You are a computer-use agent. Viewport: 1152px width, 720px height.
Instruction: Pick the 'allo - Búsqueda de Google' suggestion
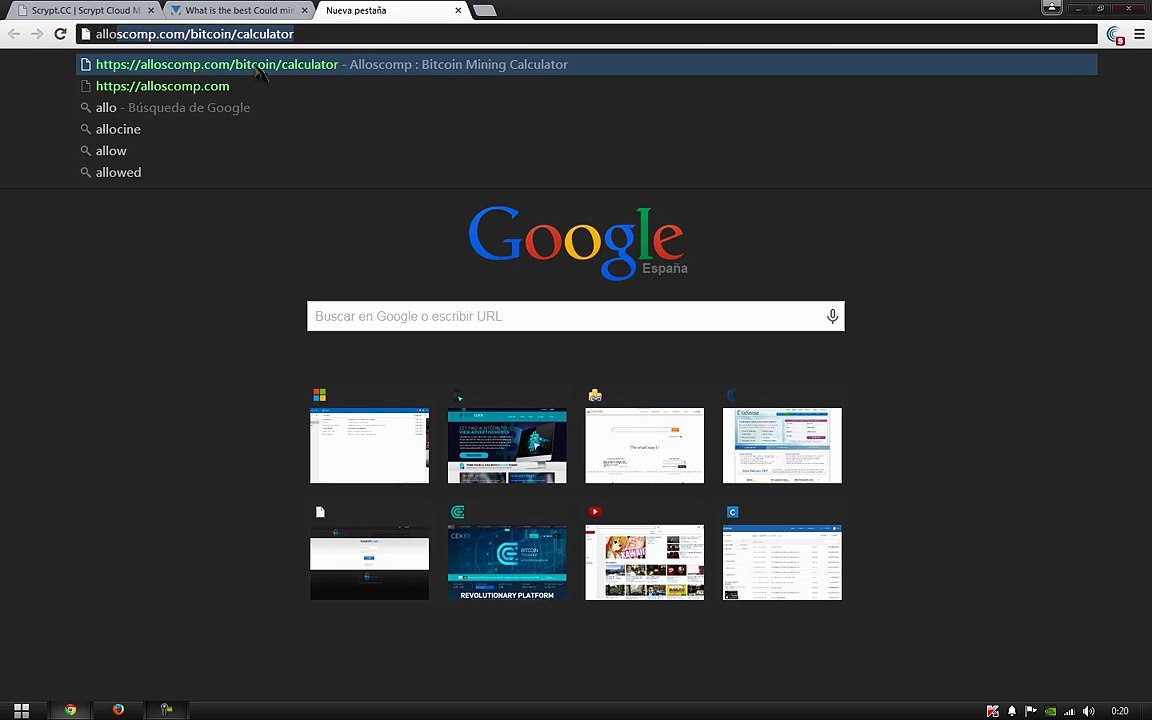(586, 107)
